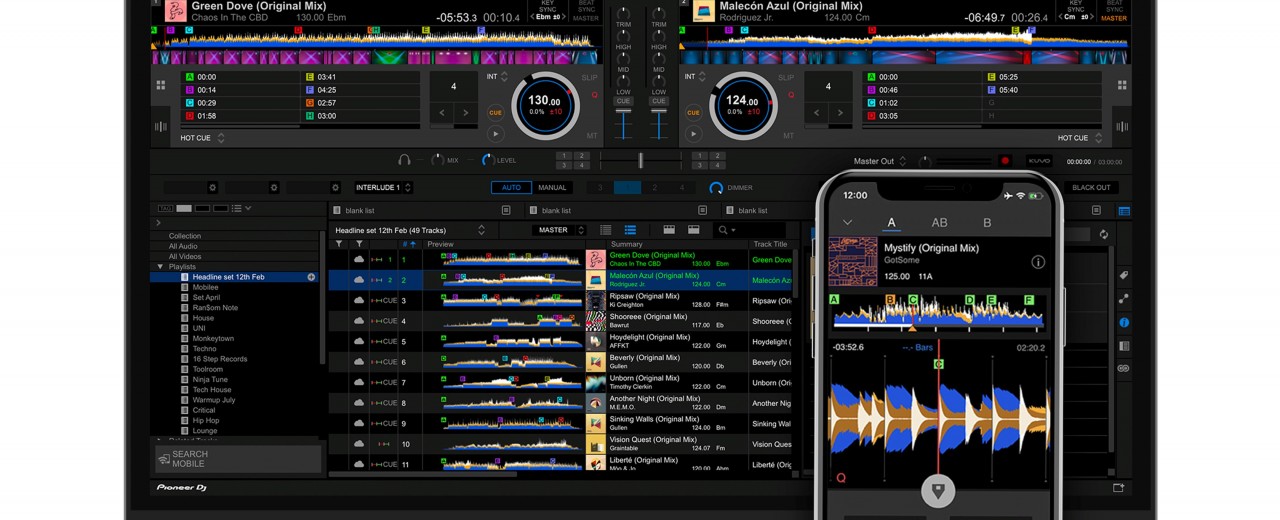Screen dimensions: 1280x520
Task: Open left deck waveform view icon
Action: click(160, 127)
